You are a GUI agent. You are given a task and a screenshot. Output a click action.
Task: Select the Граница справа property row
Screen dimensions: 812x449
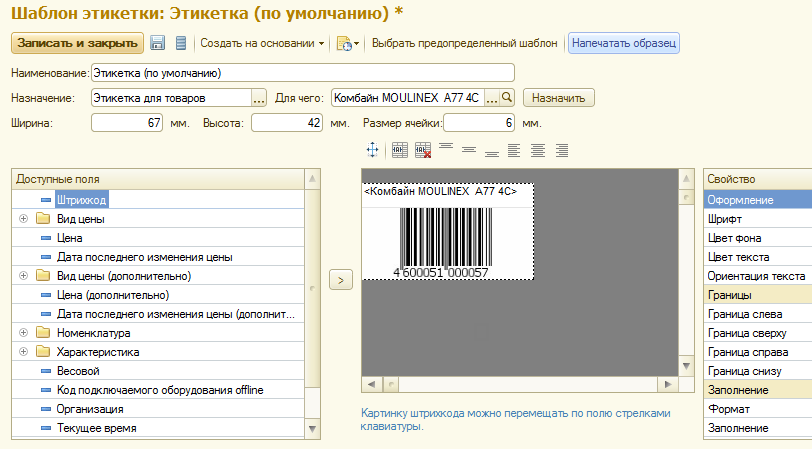coord(758,352)
